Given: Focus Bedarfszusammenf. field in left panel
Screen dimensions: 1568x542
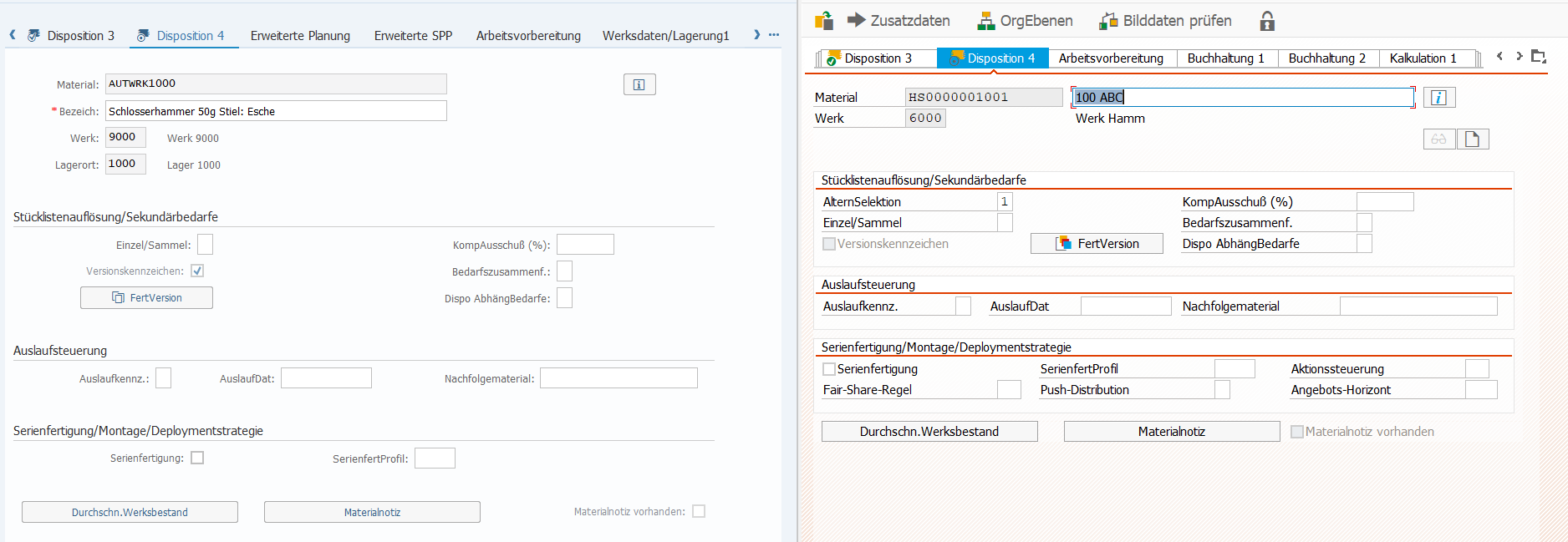Looking at the screenshot, I should click(564, 271).
